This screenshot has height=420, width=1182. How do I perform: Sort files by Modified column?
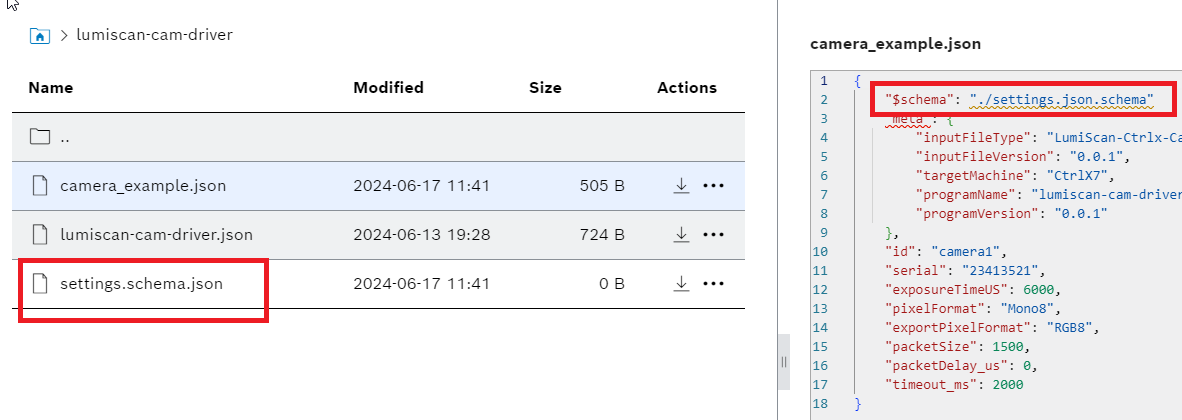388,88
